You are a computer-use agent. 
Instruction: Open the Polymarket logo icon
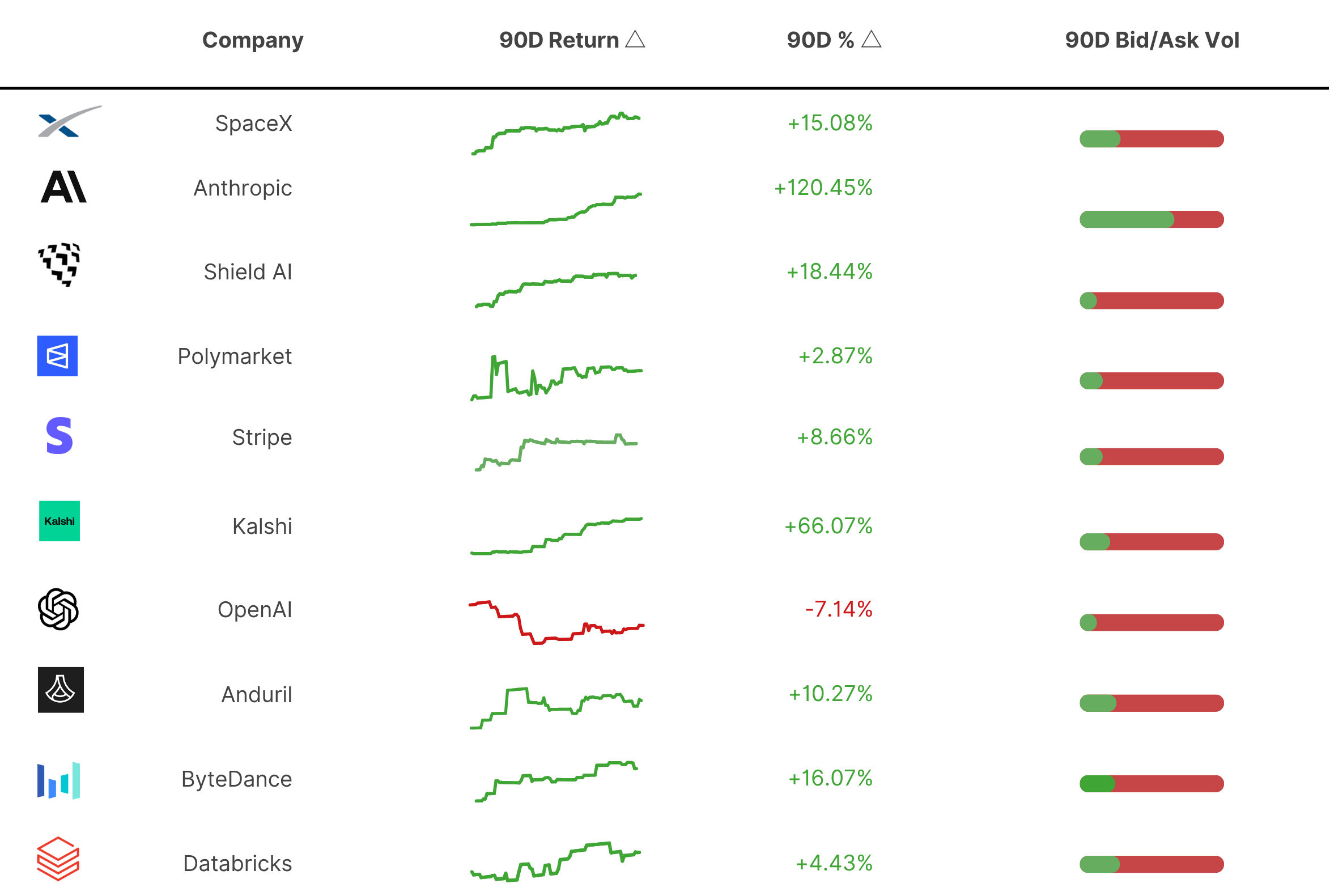pyautogui.click(x=58, y=356)
